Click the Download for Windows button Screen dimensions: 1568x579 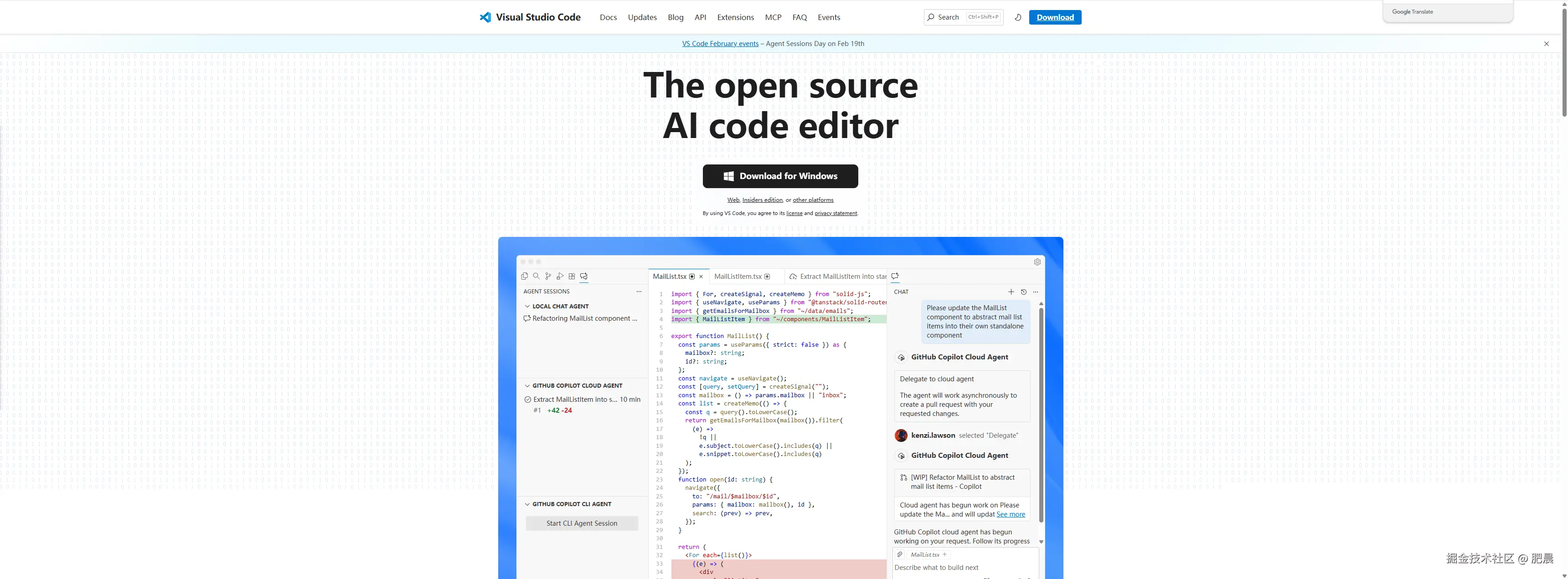click(780, 176)
